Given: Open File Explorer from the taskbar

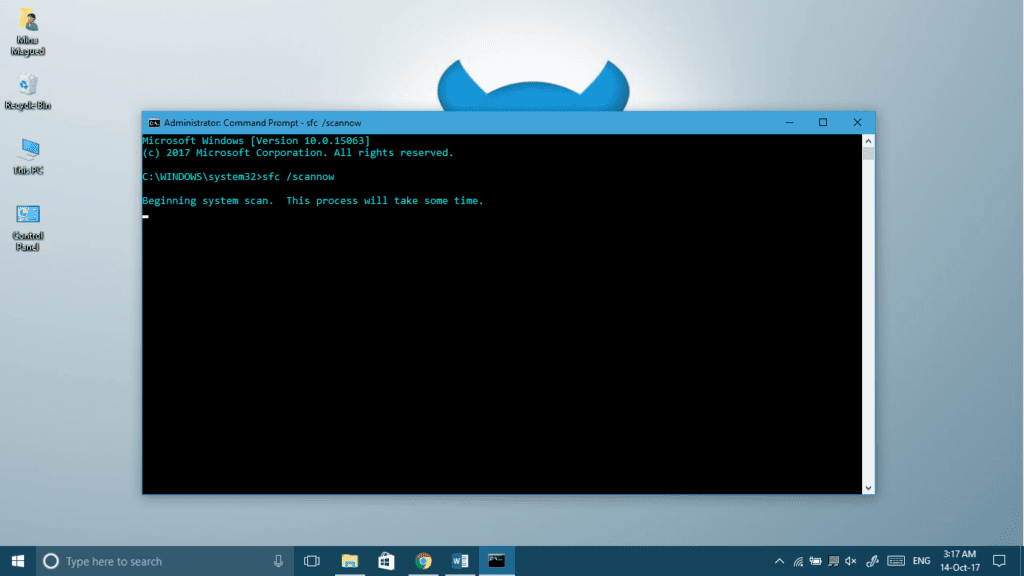Looking at the screenshot, I should (350, 561).
